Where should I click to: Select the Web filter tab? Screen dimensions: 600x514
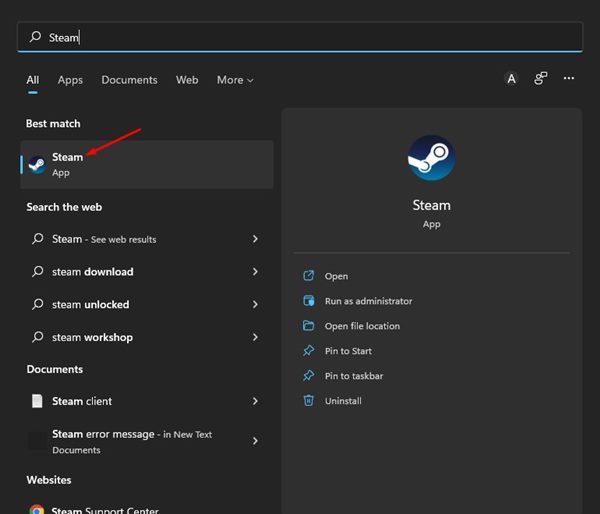[x=187, y=80]
